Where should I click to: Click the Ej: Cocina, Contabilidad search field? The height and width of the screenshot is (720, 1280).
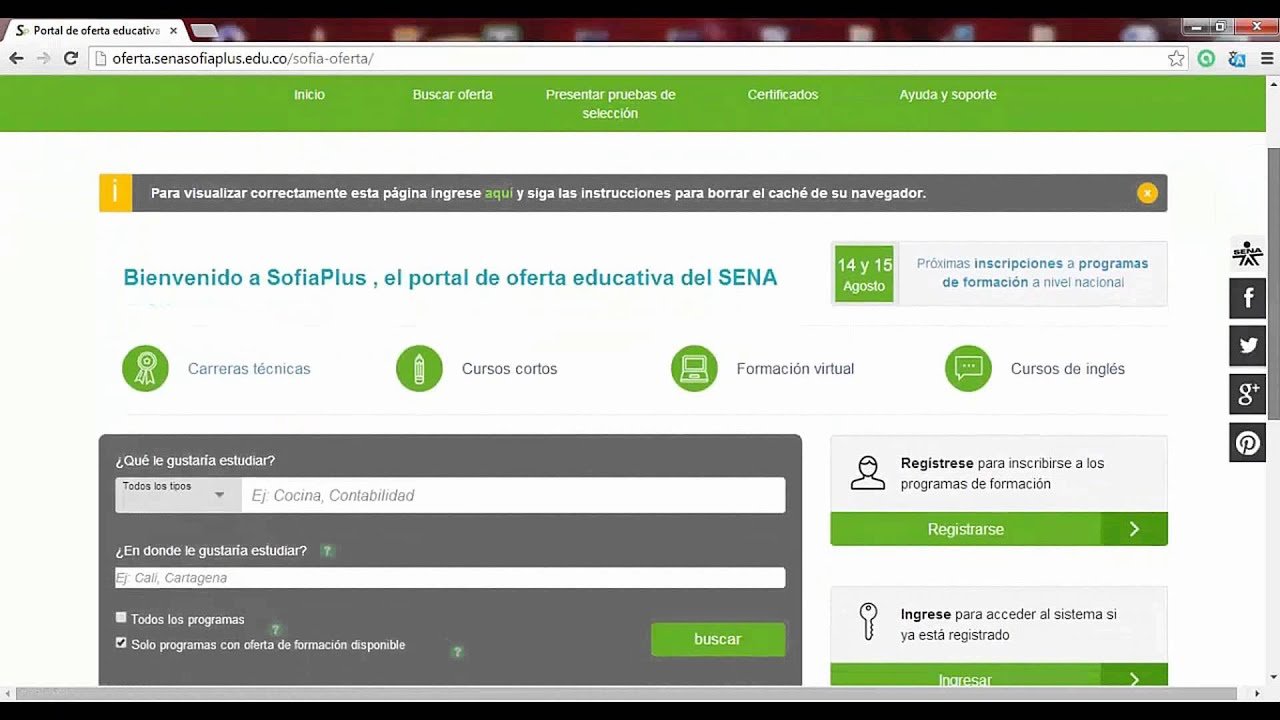tap(513, 495)
